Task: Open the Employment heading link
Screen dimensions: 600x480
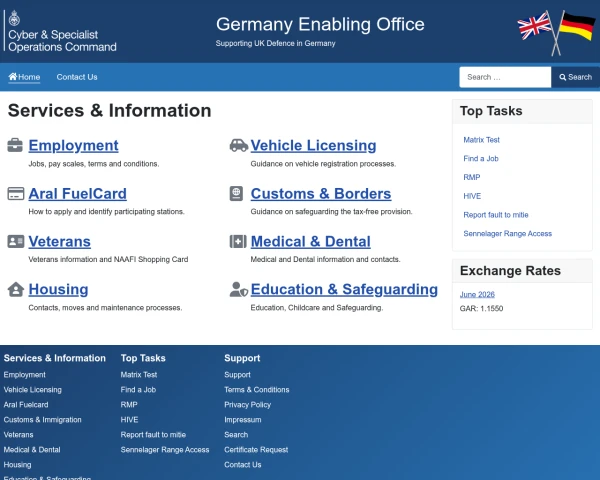Action: (x=73, y=145)
